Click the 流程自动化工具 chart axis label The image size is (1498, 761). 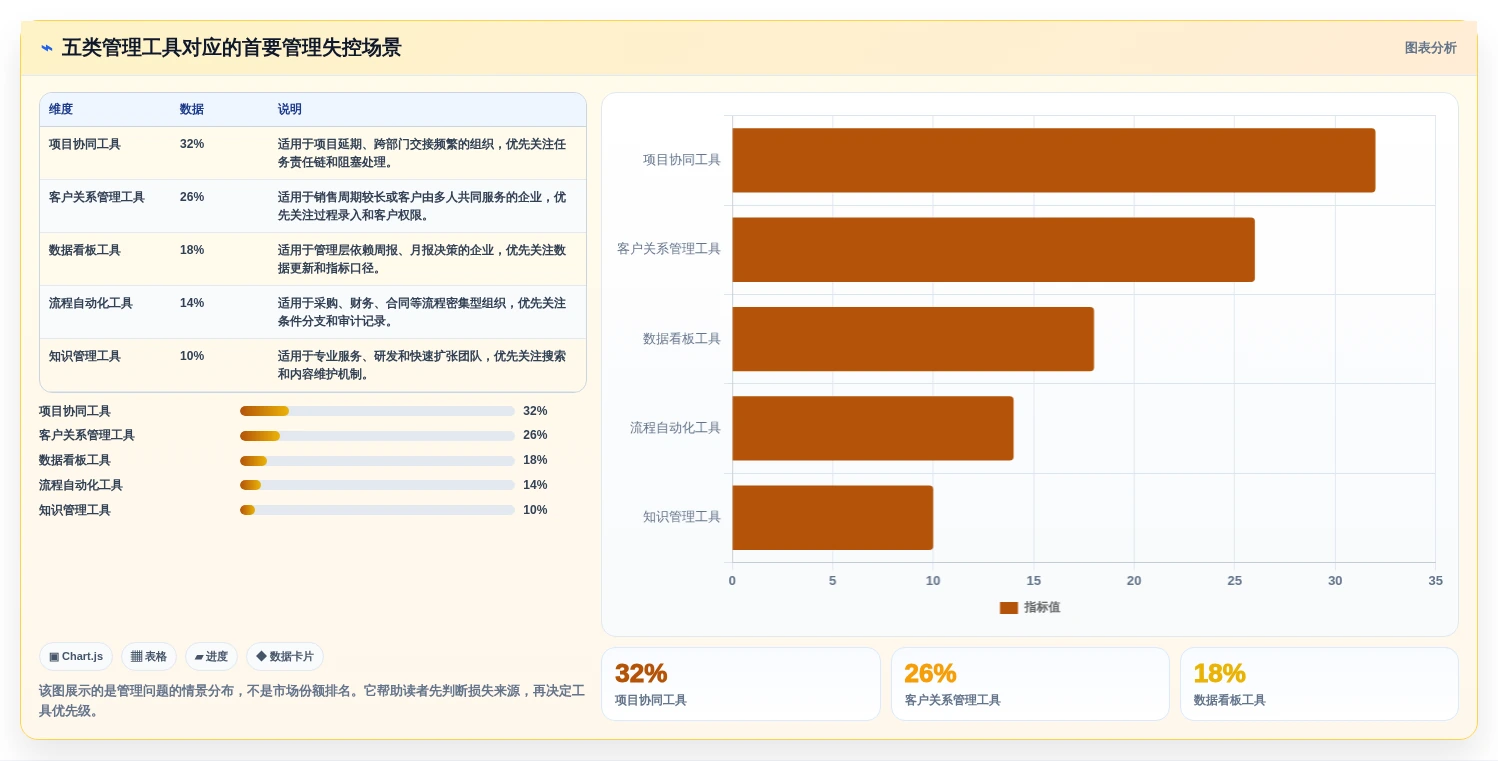click(x=675, y=428)
